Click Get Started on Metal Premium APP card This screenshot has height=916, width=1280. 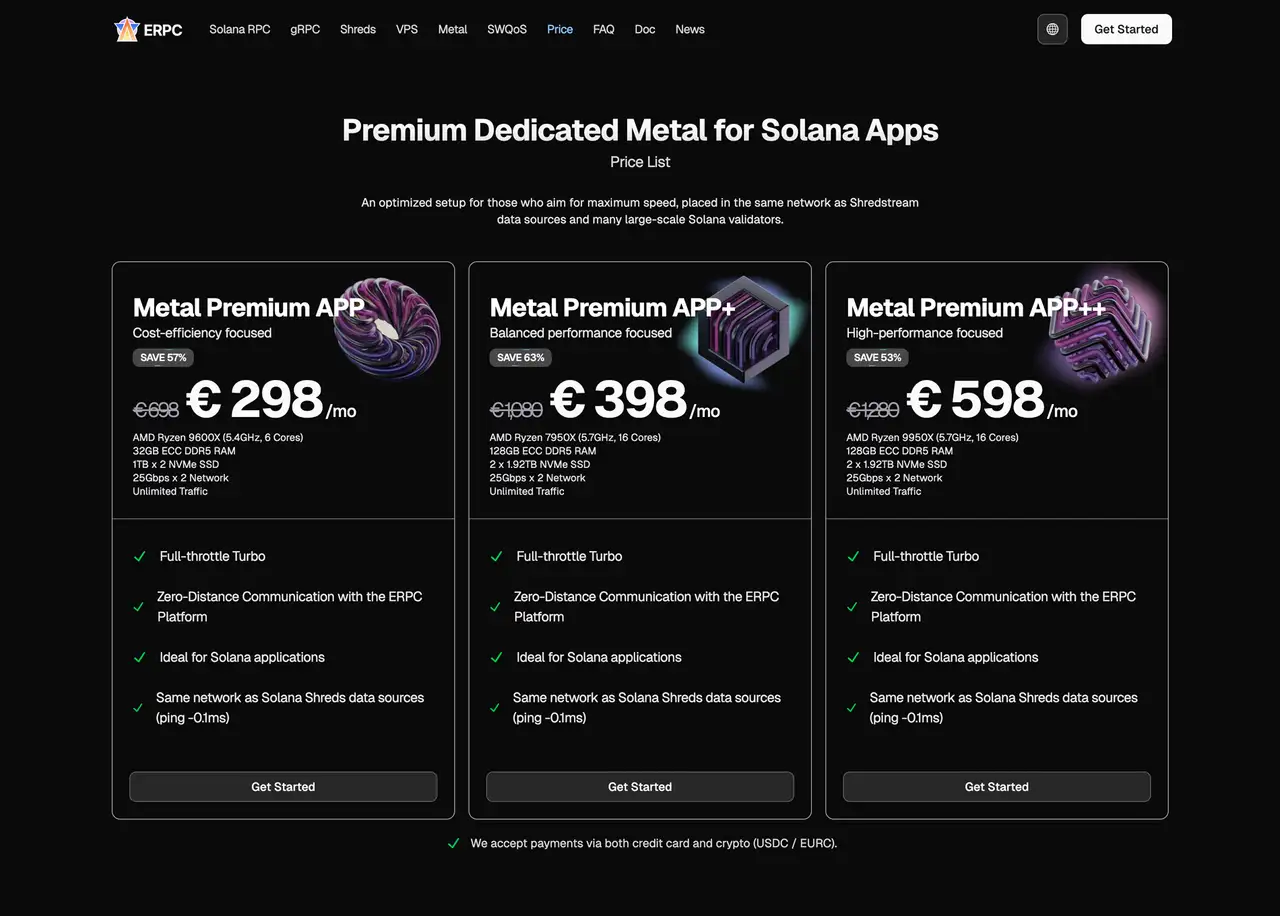[283, 787]
